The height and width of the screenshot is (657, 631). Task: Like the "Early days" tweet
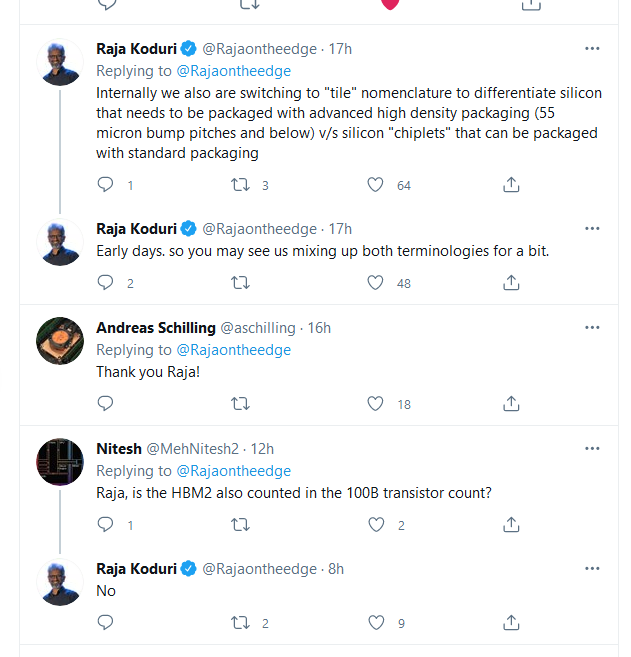click(x=376, y=283)
